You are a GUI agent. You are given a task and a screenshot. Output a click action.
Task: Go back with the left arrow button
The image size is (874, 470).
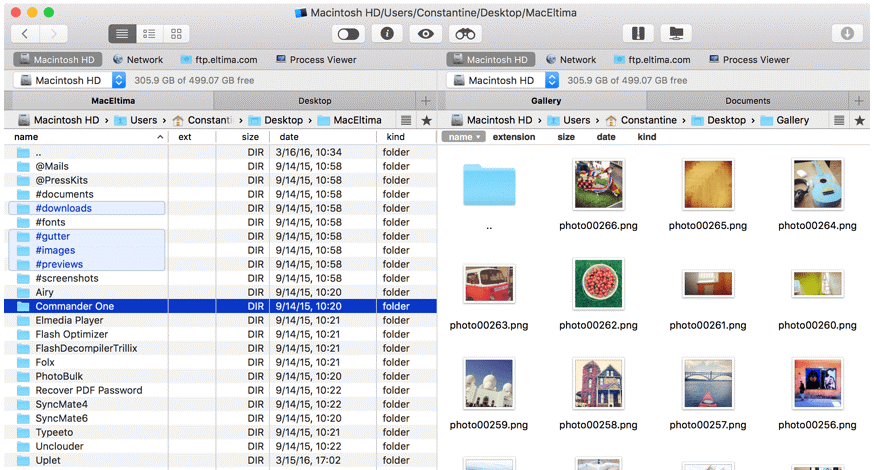click(27, 34)
